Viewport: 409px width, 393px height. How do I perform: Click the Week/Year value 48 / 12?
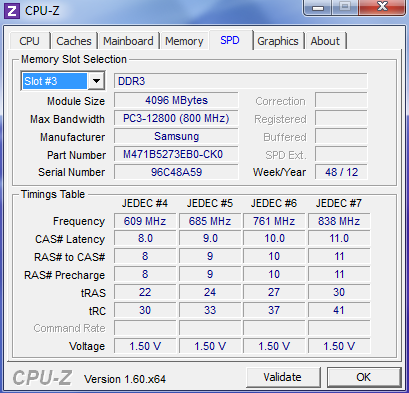pos(341,172)
